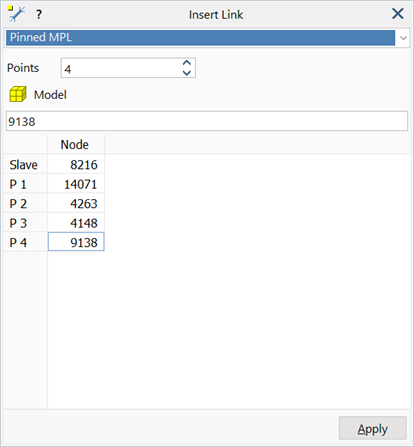Click the dropdown arrow next to Pinned MPL
This screenshot has width=414, height=447.
pos(403,38)
